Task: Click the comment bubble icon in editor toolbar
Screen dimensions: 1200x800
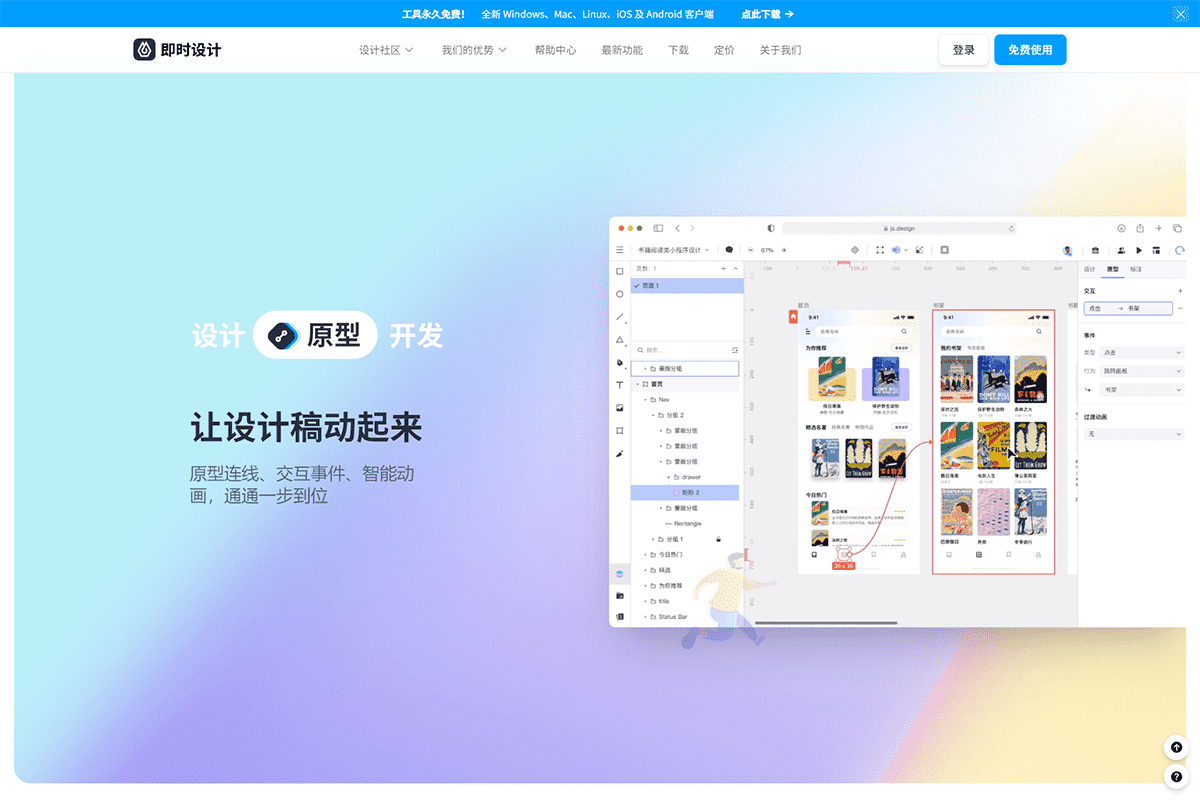Action: (729, 250)
